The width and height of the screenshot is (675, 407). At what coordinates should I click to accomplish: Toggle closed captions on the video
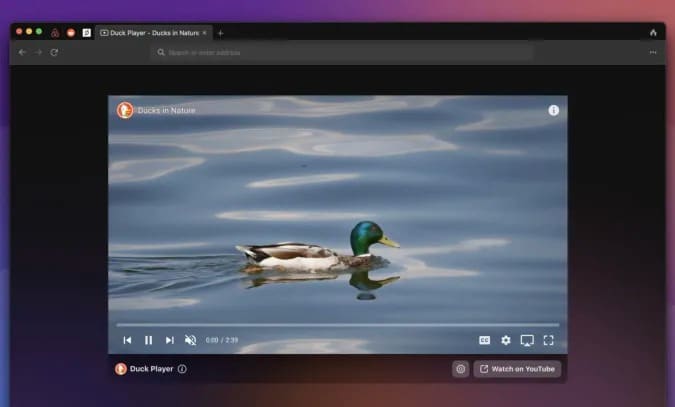coord(485,340)
